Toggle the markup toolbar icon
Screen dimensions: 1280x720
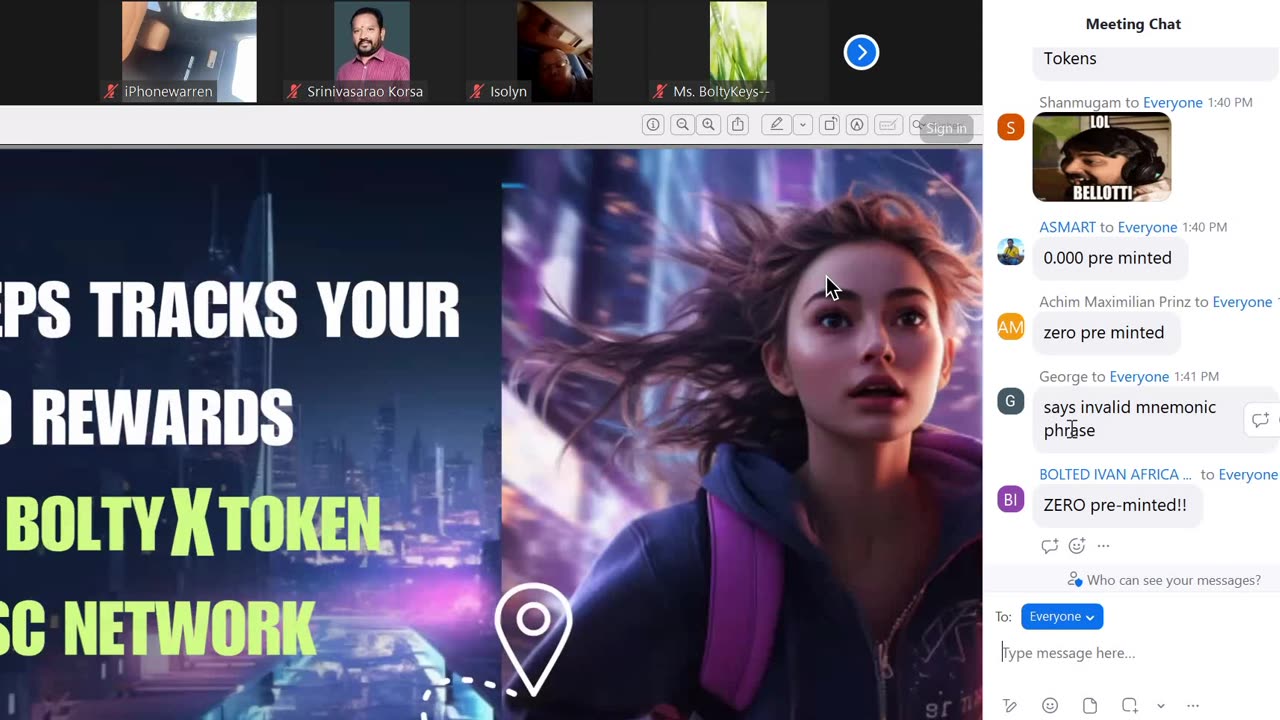click(x=857, y=125)
